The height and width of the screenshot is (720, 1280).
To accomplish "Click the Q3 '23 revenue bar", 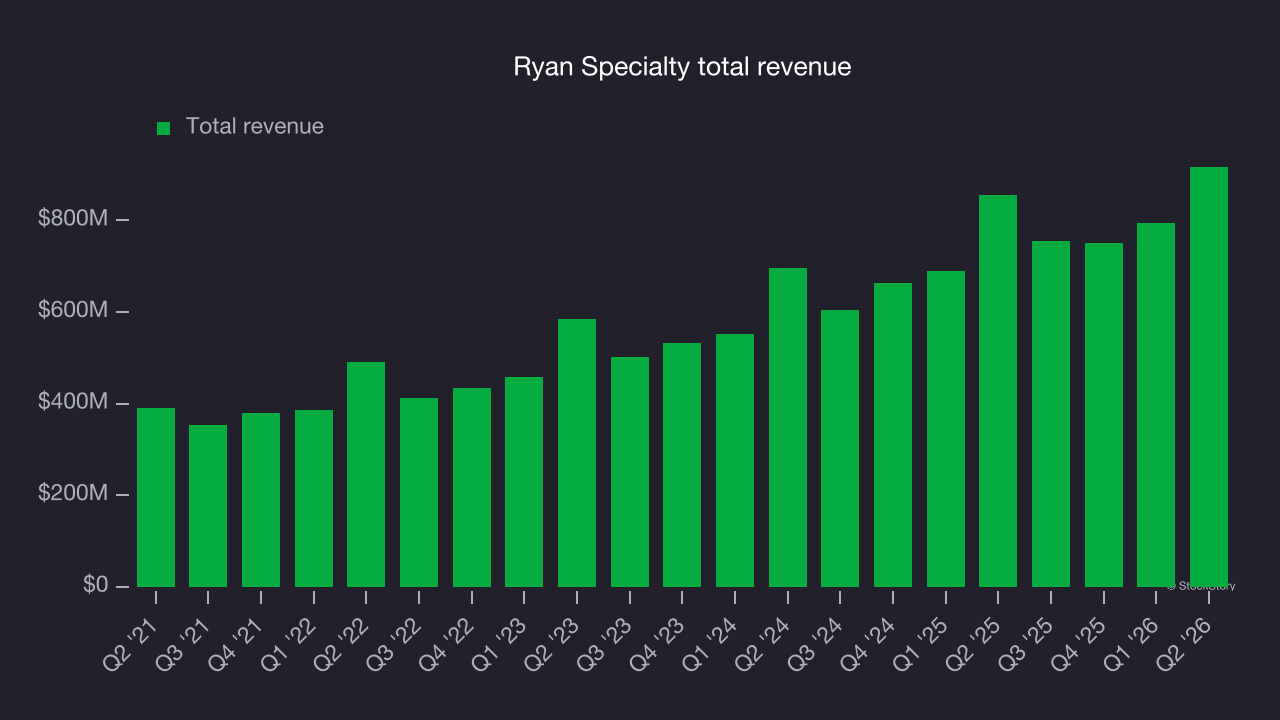I will (630, 472).
